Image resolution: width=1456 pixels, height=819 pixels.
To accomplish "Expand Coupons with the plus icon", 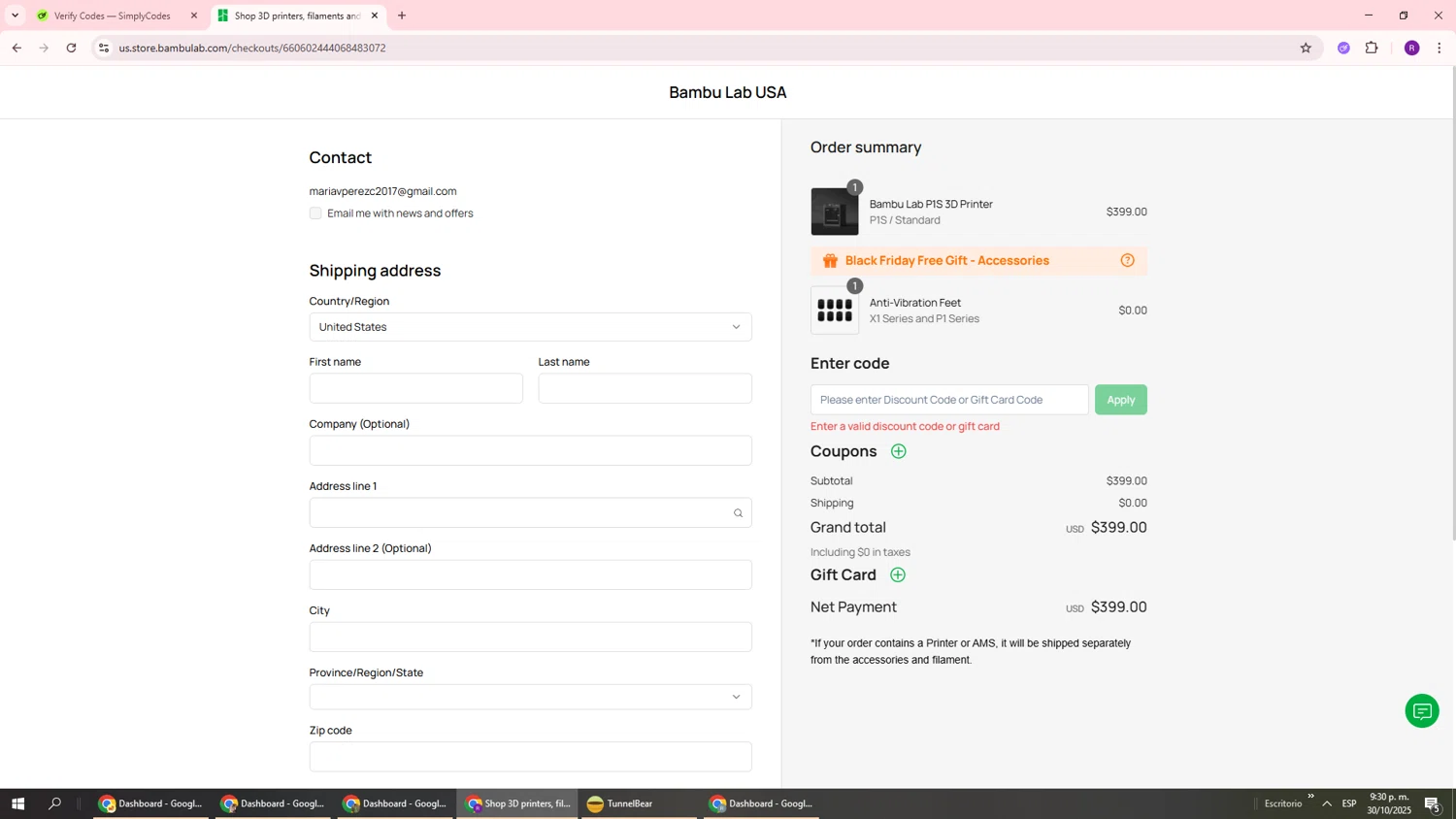I will pyautogui.click(x=899, y=451).
